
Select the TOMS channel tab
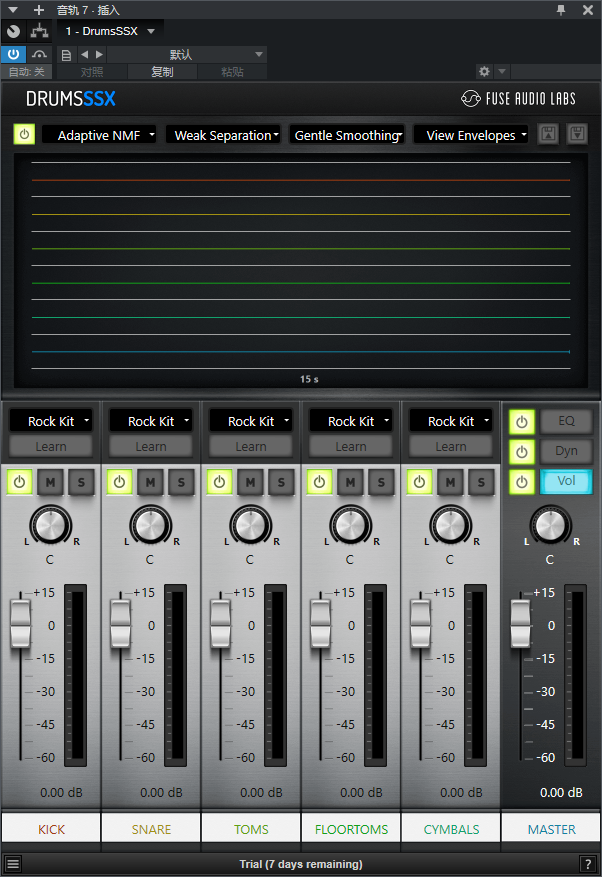[x=251, y=829]
